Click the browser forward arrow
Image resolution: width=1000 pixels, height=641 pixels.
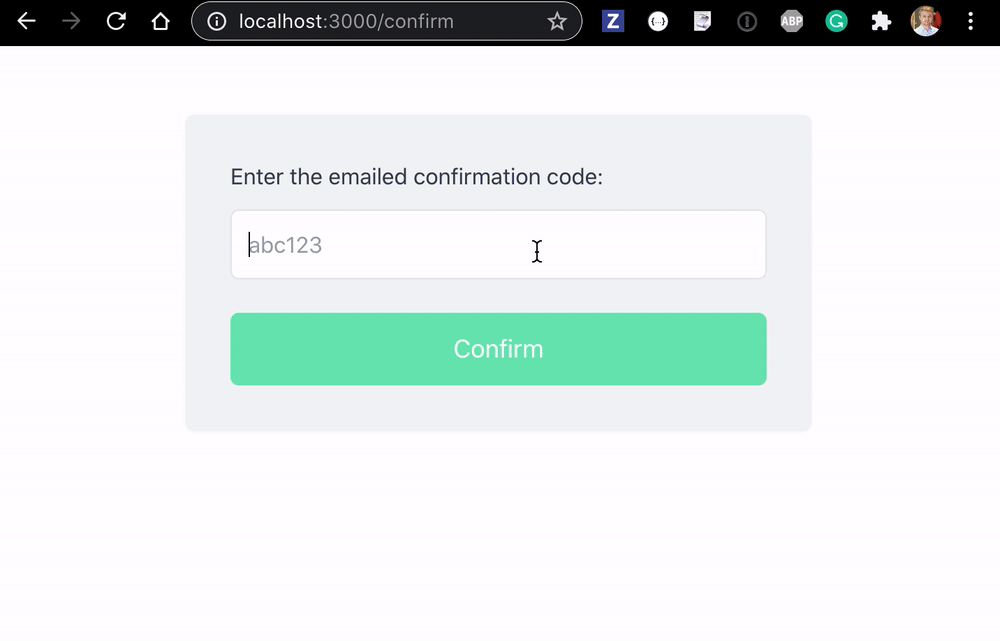(x=71, y=21)
